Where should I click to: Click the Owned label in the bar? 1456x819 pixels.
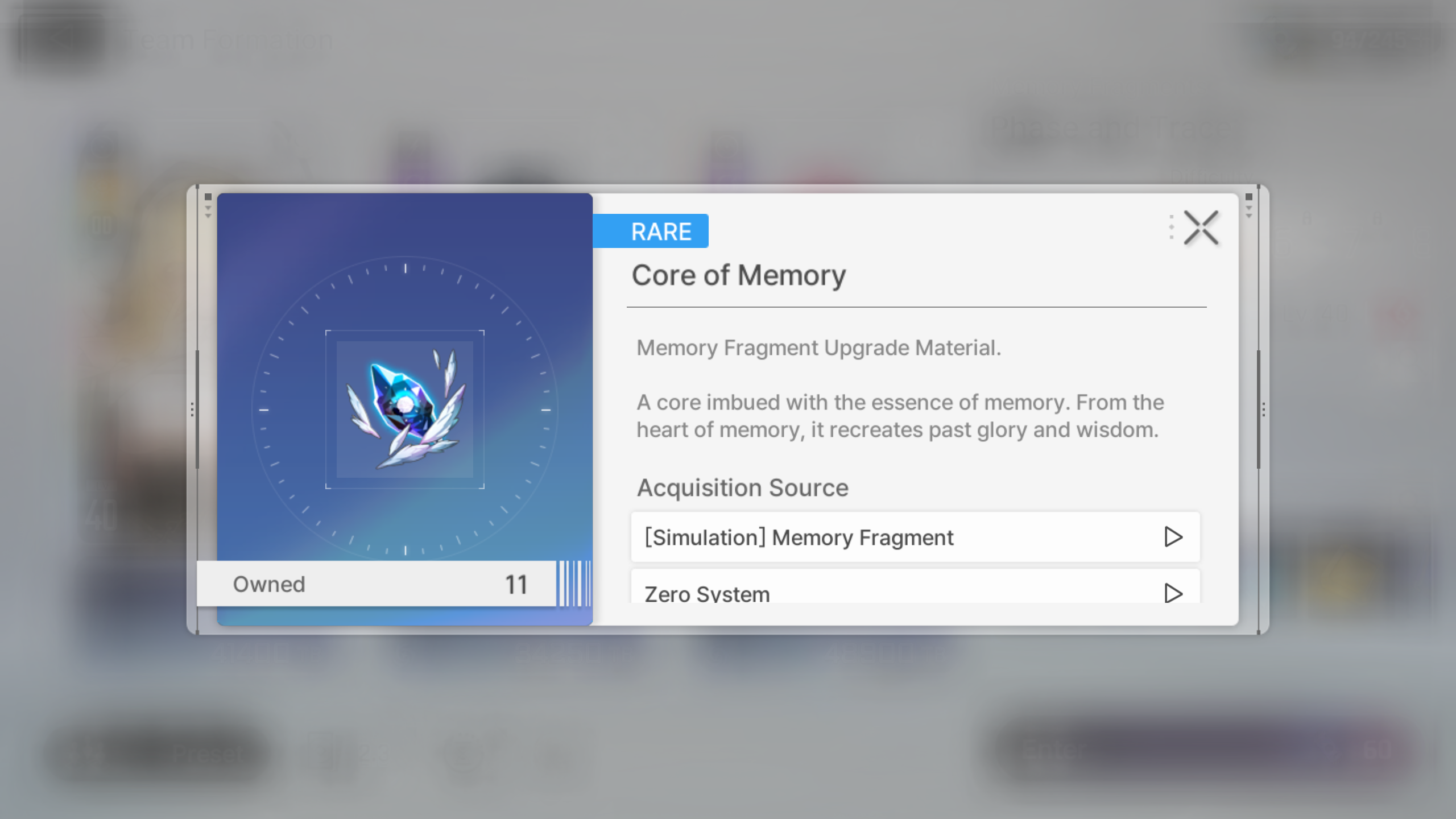(x=269, y=584)
